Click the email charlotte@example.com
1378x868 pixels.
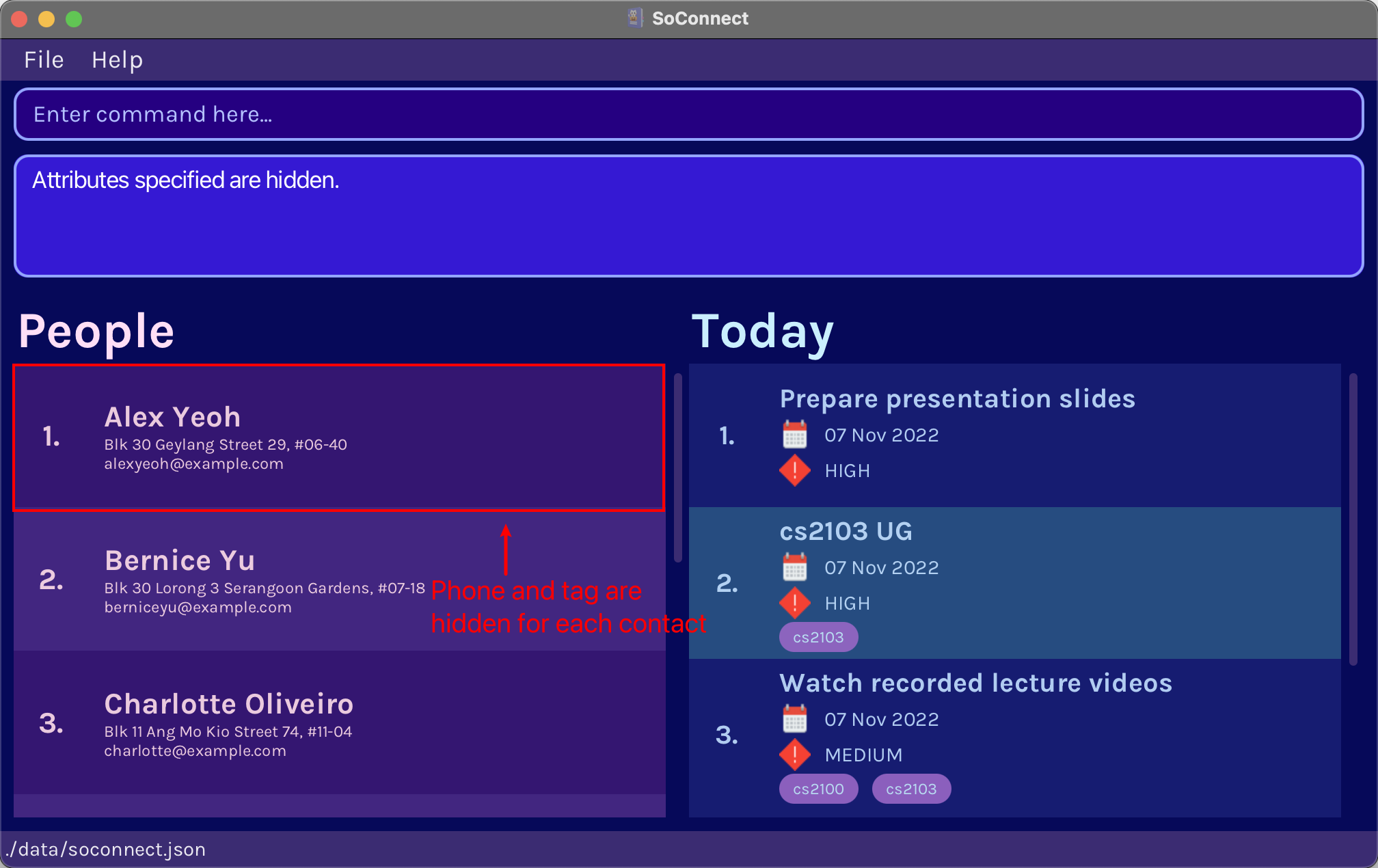click(195, 751)
